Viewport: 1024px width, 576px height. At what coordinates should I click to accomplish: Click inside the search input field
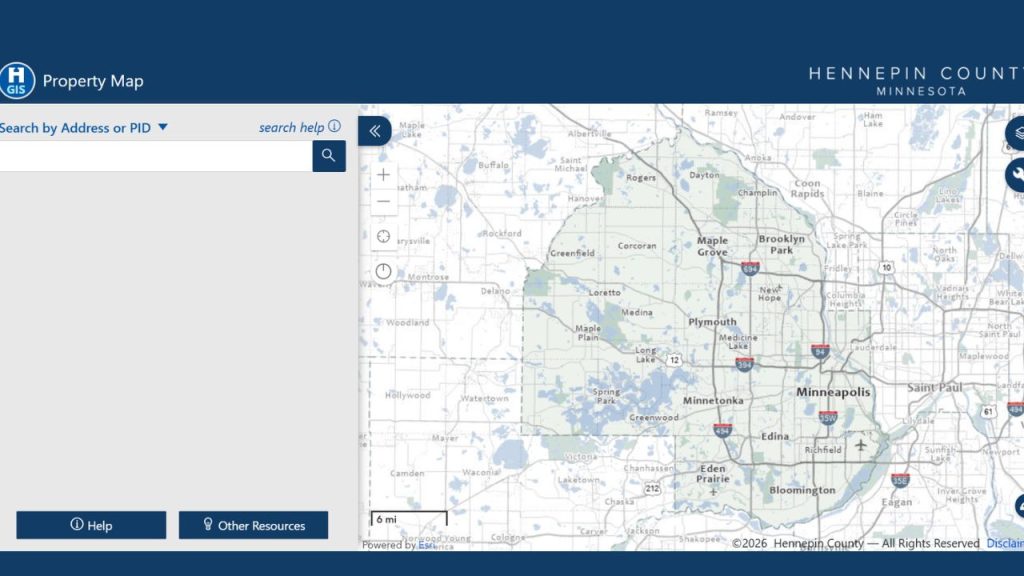[155, 156]
